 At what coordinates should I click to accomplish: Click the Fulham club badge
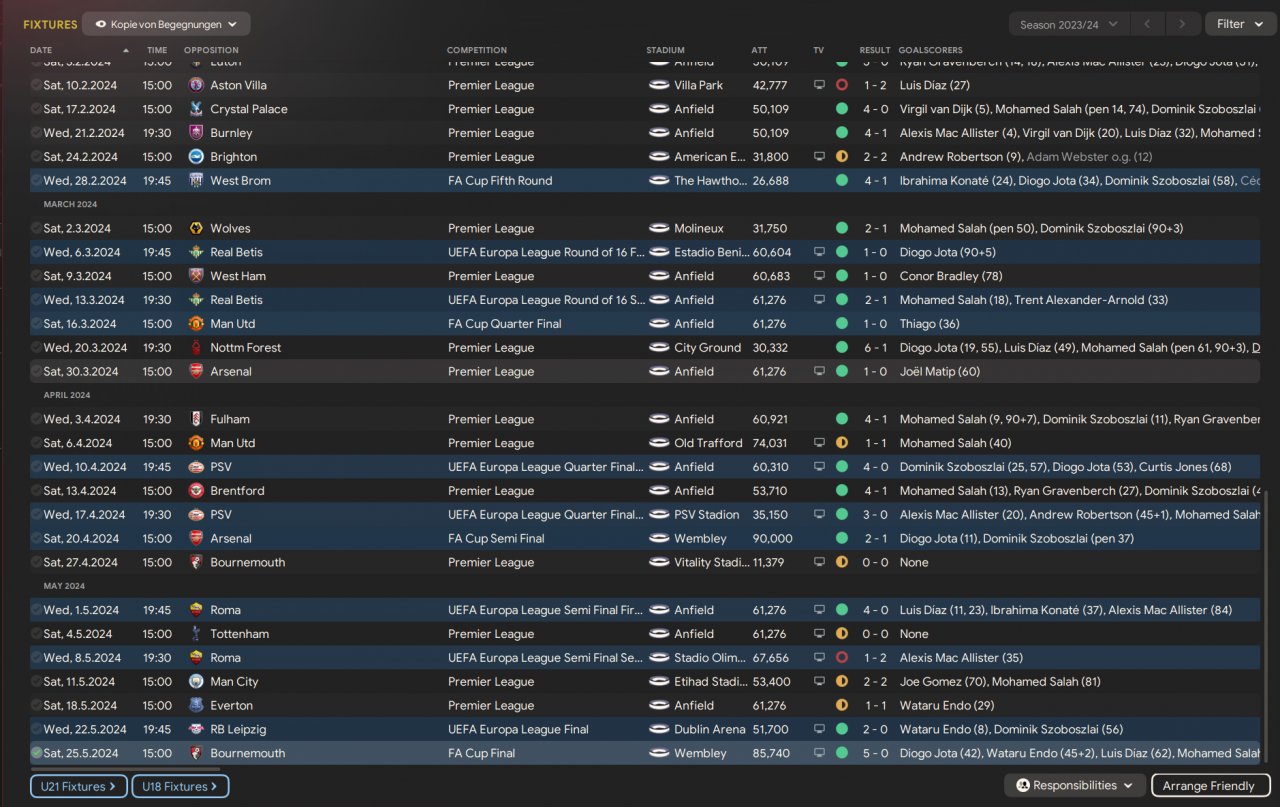click(x=196, y=419)
